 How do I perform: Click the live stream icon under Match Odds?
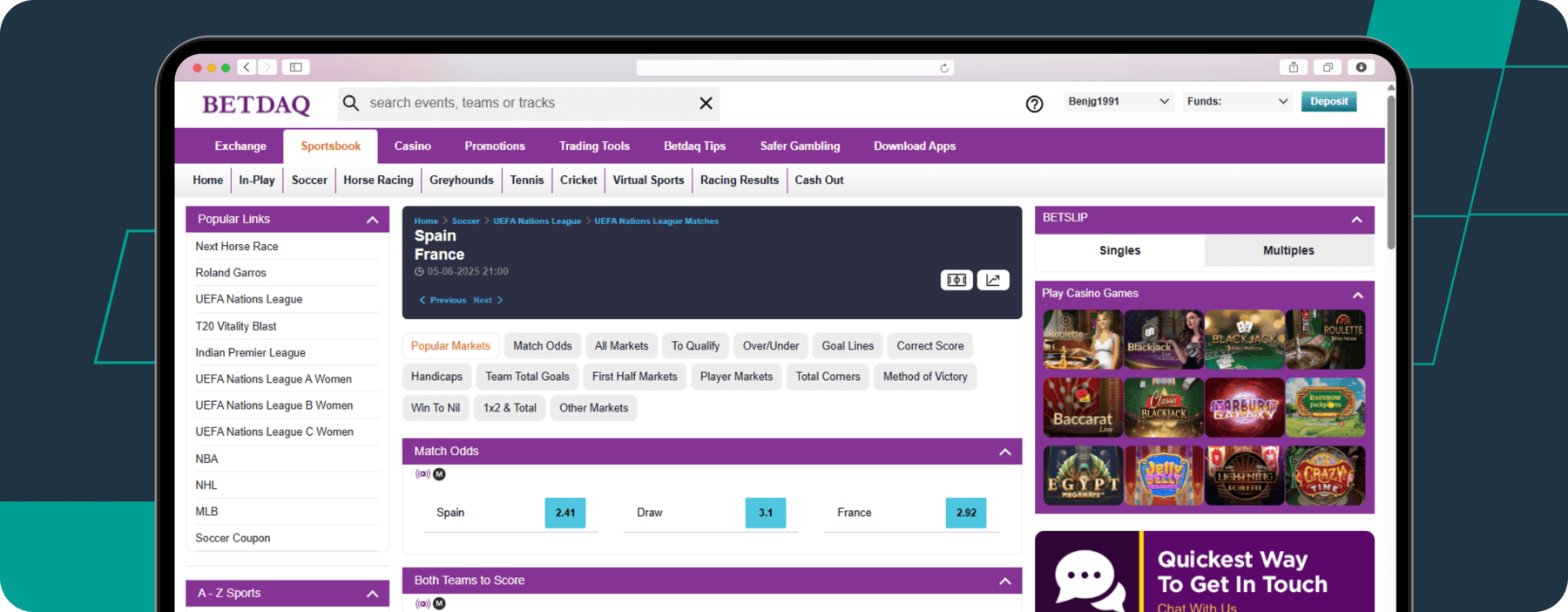tap(422, 474)
